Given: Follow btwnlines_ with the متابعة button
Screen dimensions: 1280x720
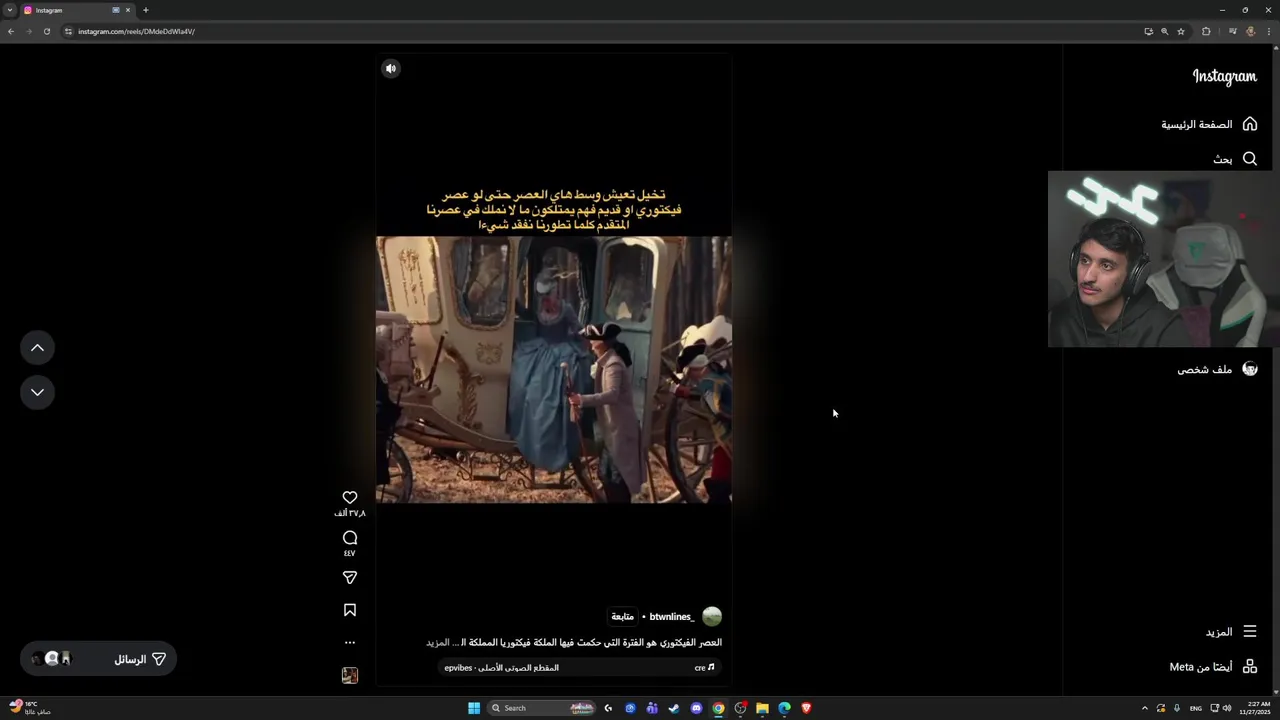Looking at the screenshot, I should [x=622, y=617].
